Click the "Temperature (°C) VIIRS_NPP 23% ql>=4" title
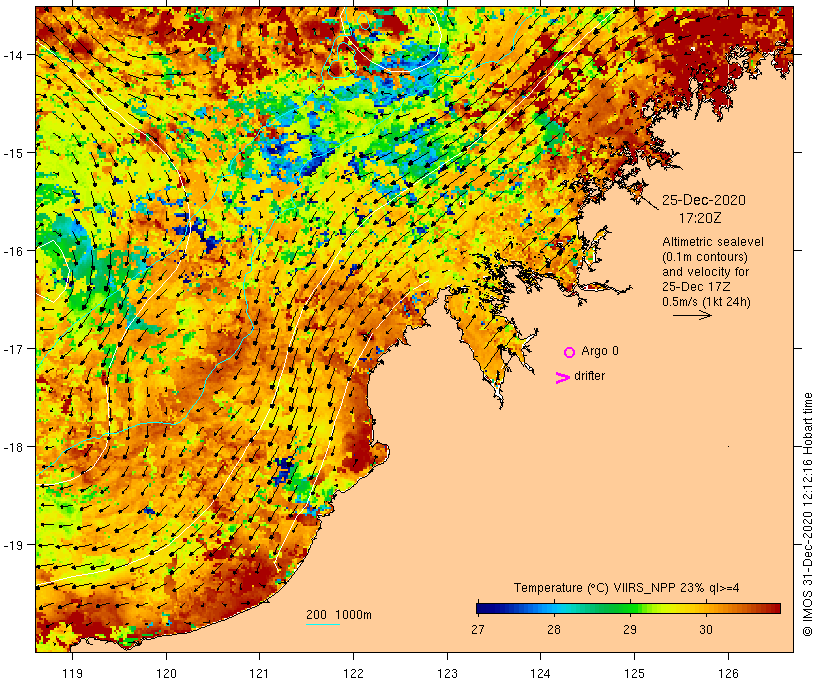This screenshot has width=820, height=680. [627, 587]
